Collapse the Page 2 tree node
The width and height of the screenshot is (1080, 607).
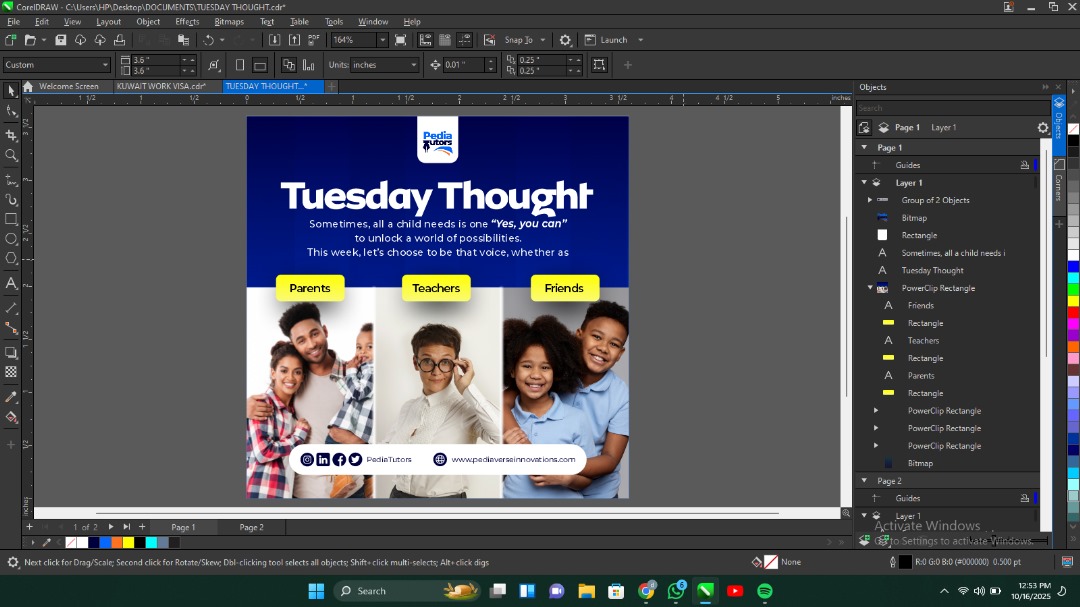point(864,481)
